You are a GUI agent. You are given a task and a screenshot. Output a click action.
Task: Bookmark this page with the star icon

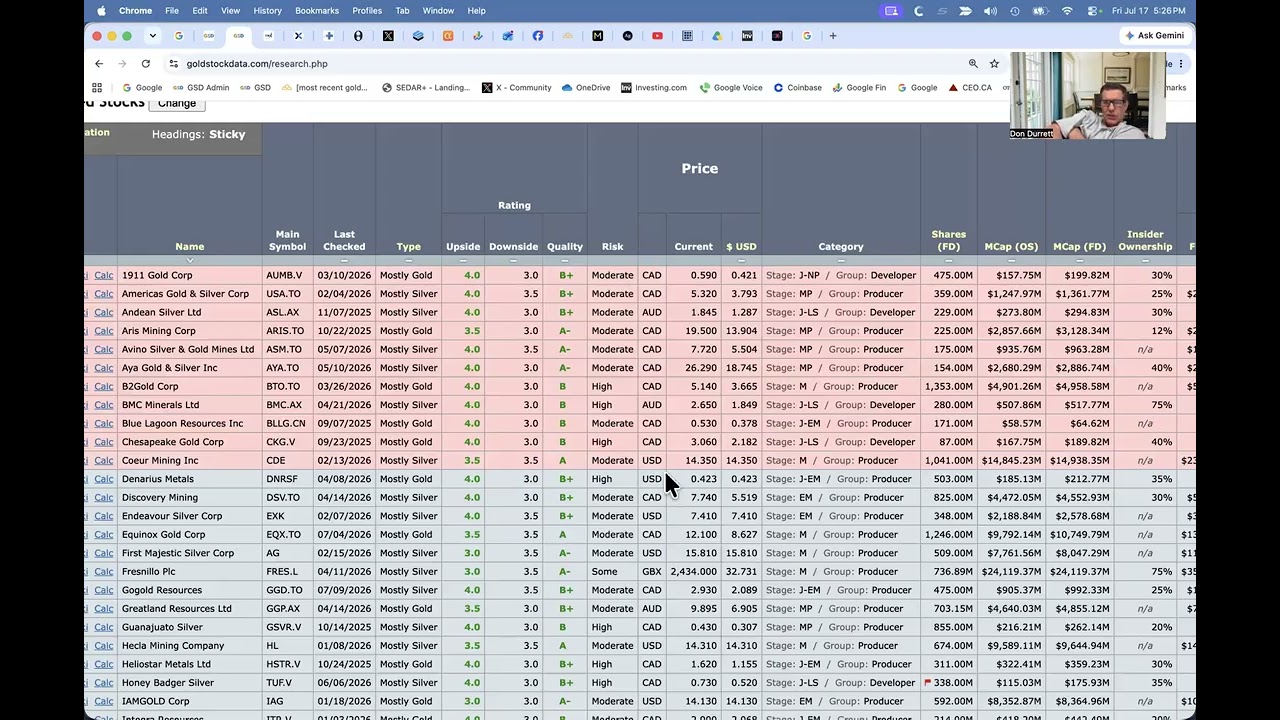point(994,63)
